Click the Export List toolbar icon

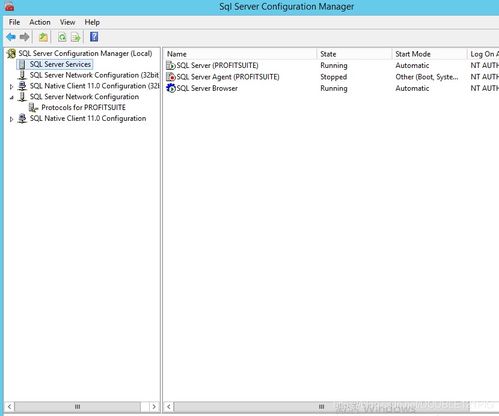pos(76,37)
